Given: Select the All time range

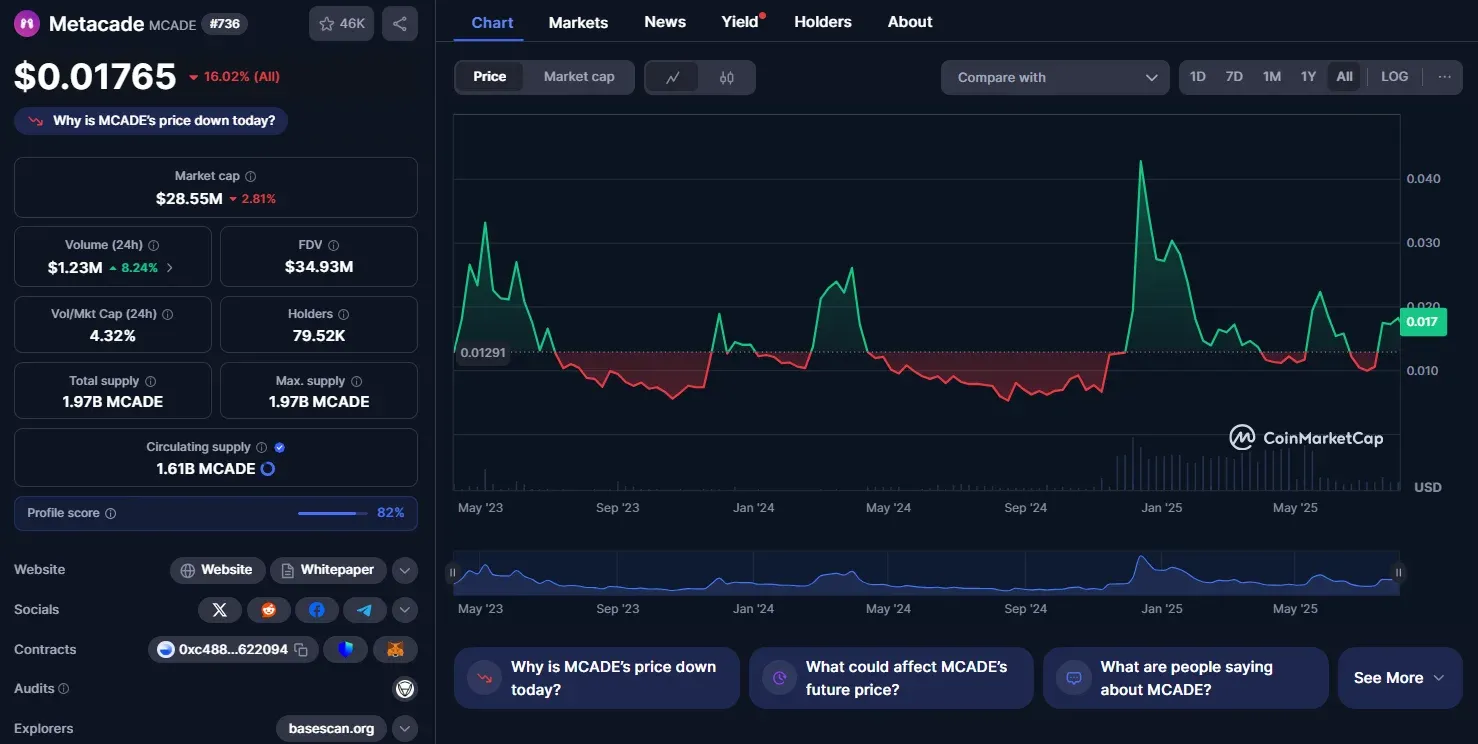Looking at the screenshot, I should click(1344, 77).
